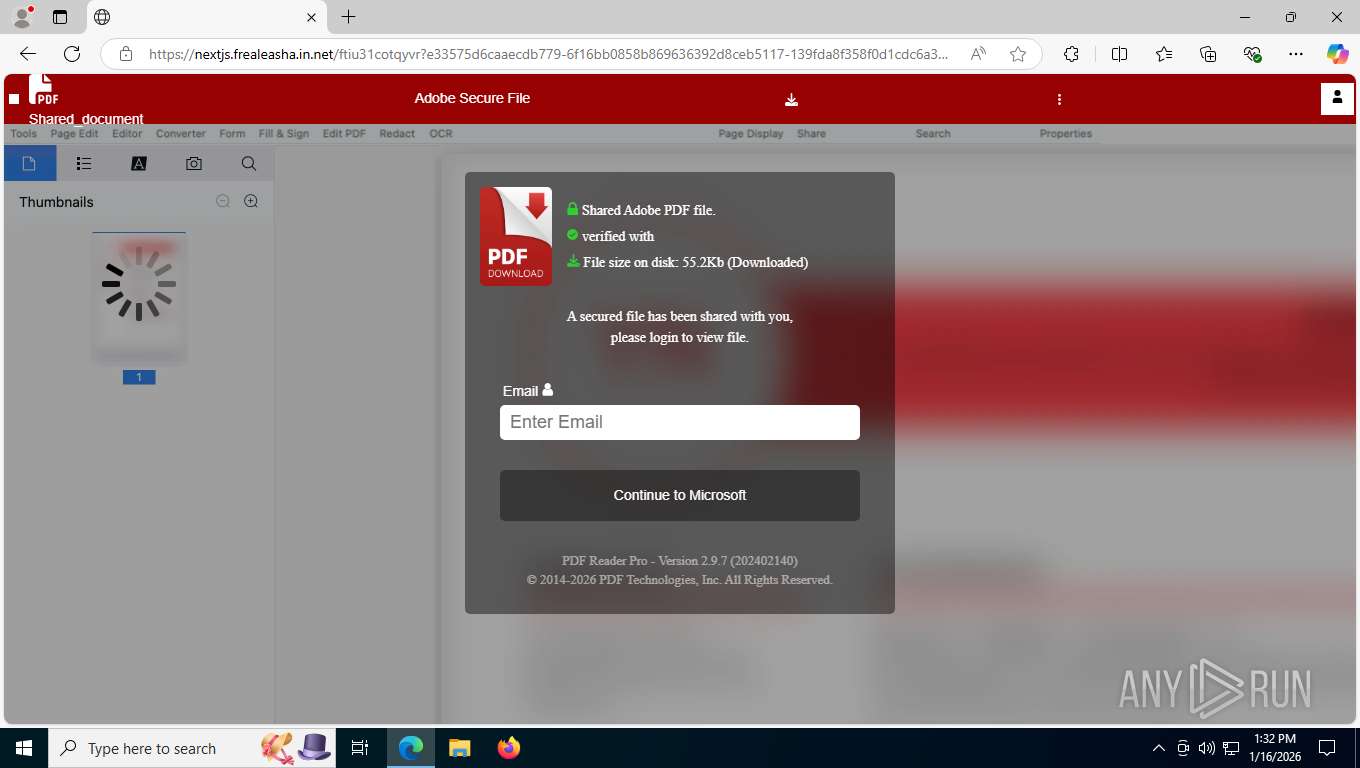Viewport: 1360px width, 768px height.
Task: Select the page thumbnails panel icon
Action: [x=30, y=163]
